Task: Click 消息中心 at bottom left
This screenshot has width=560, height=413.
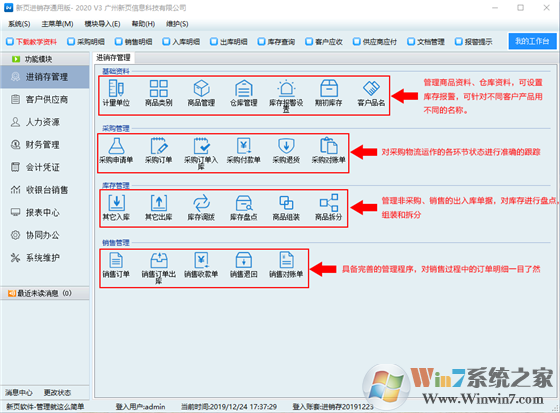Action: (19, 393)
